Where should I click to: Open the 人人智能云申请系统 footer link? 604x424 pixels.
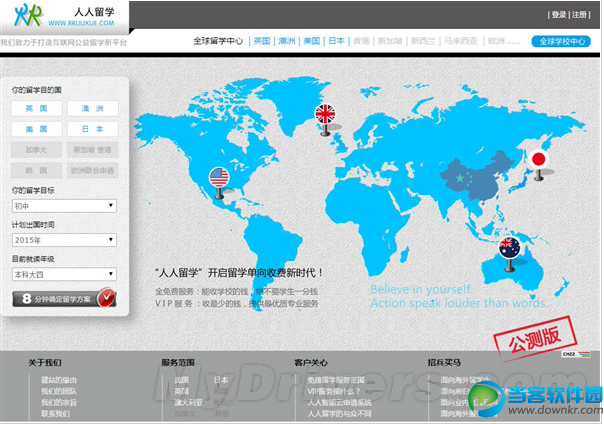[x=339, y=402]
